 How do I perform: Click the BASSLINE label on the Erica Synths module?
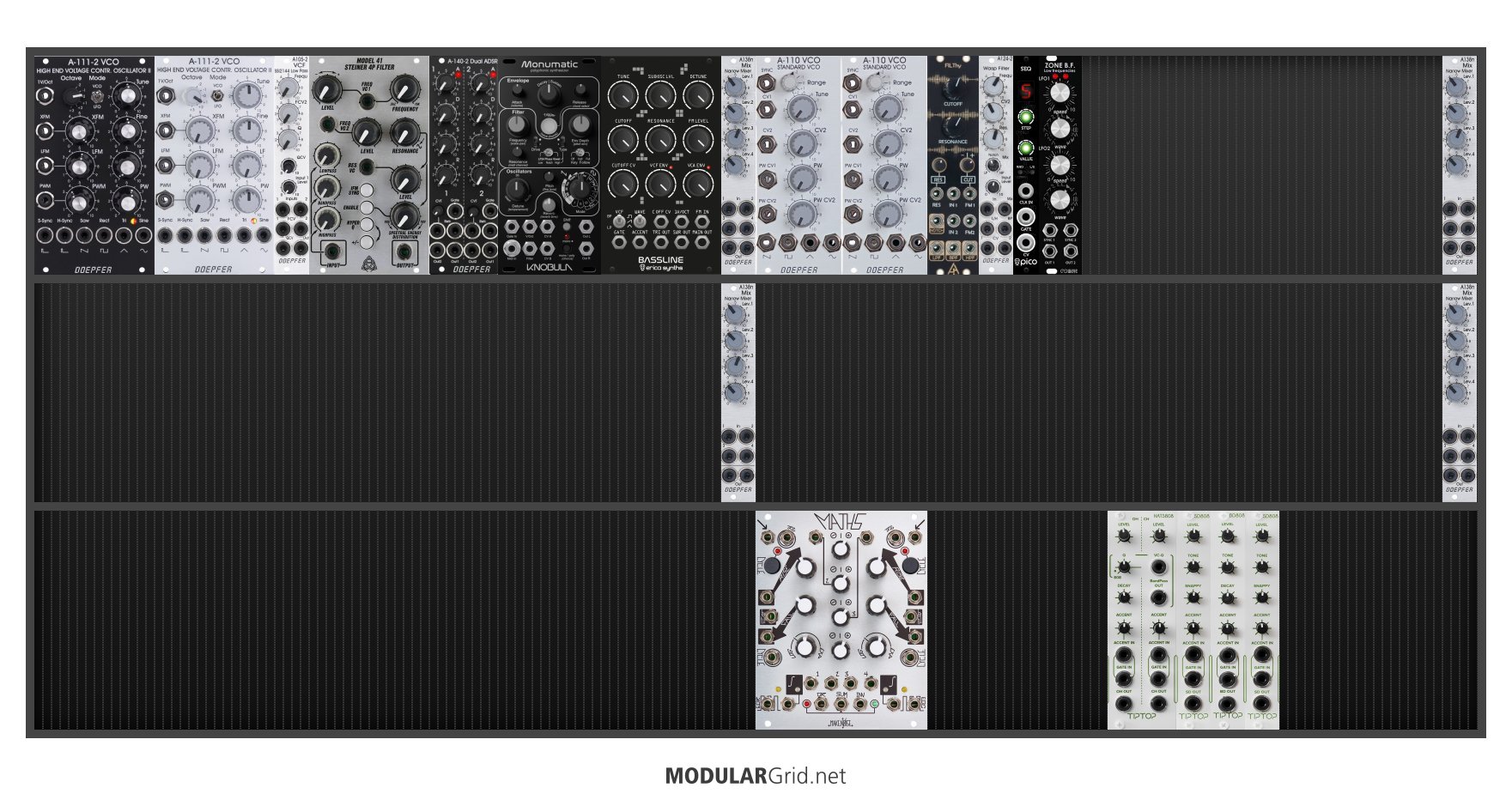(660, 259)
